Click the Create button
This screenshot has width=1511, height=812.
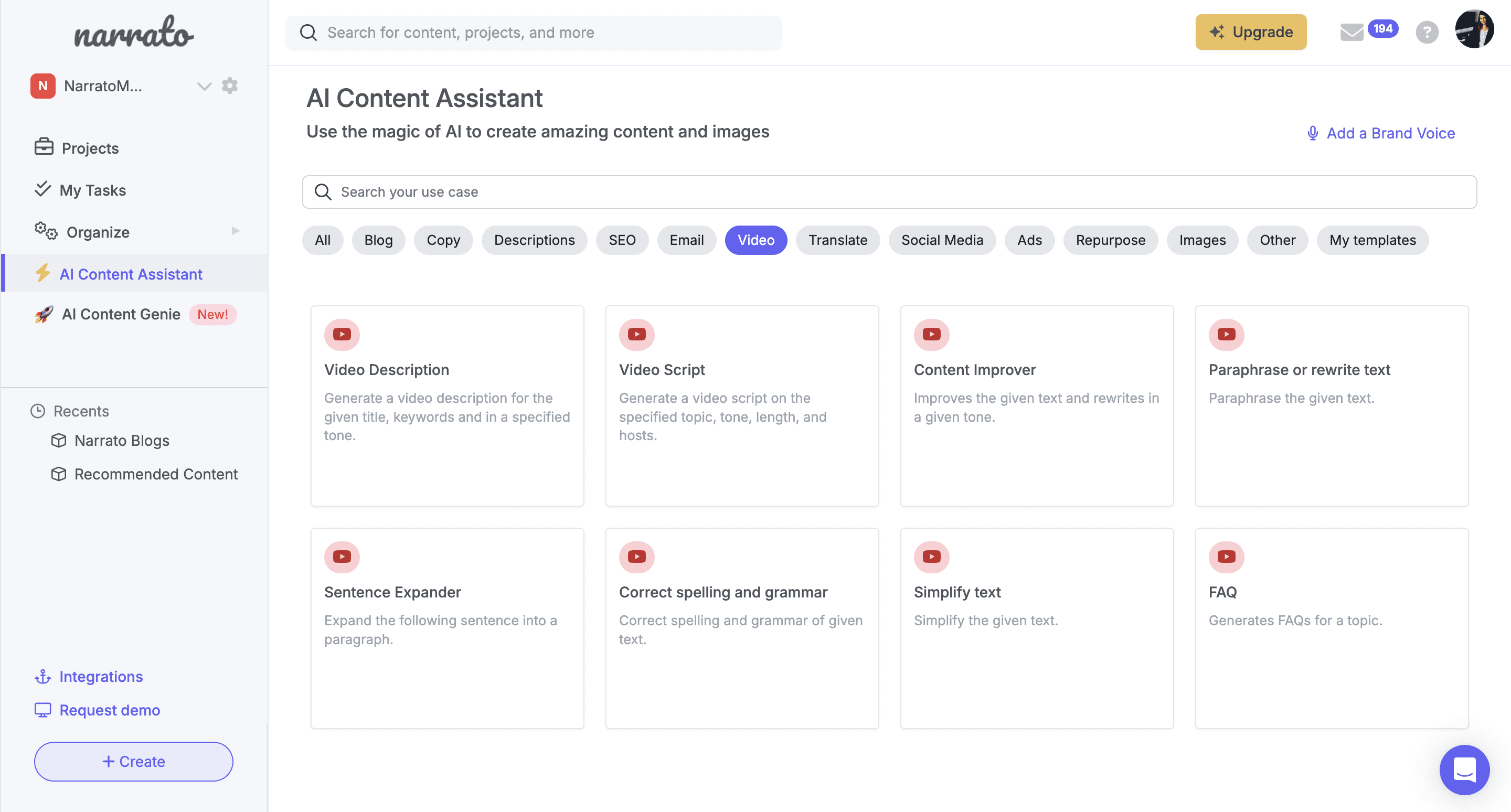134,761
